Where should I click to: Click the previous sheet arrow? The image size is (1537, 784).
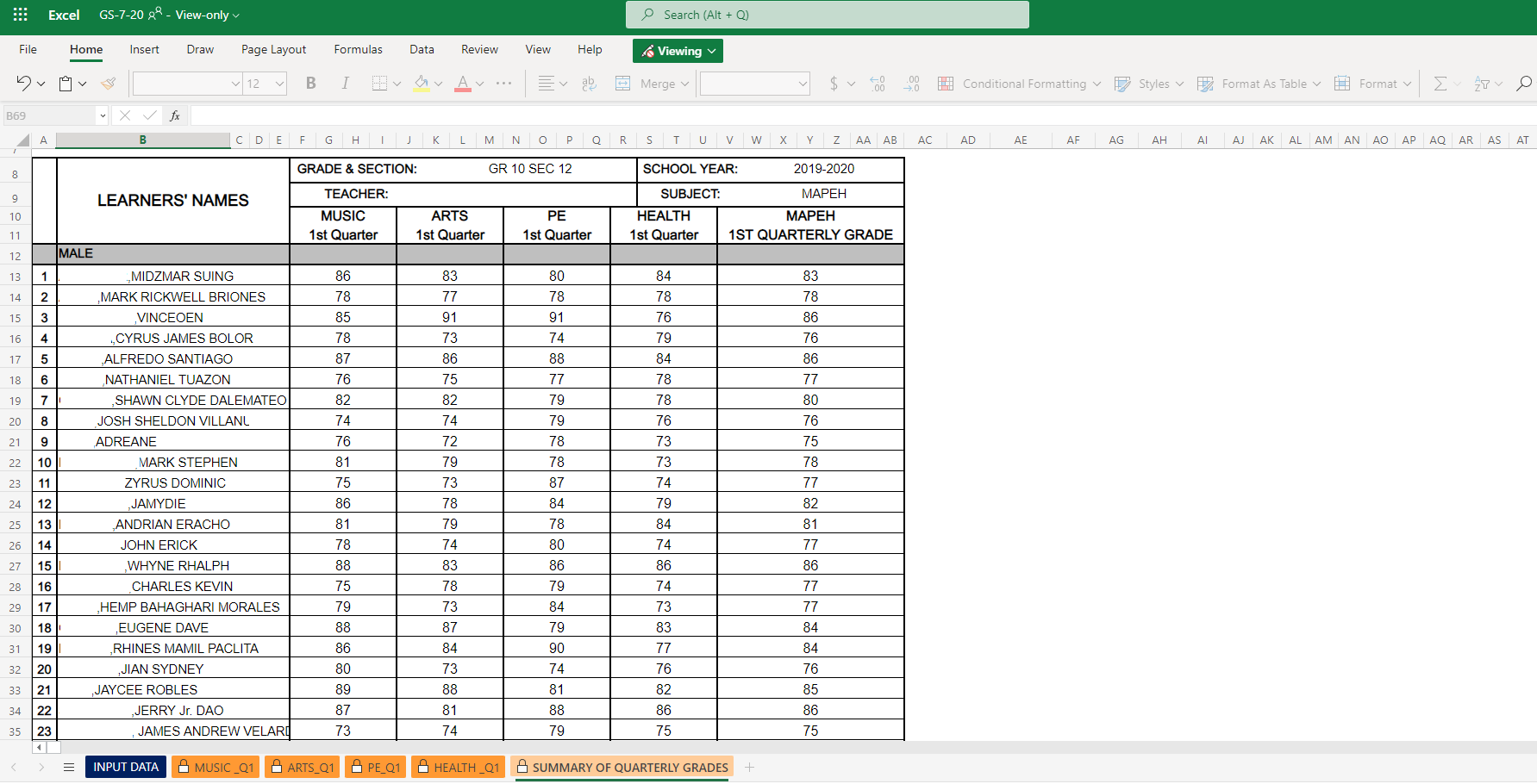pos(14,767)
